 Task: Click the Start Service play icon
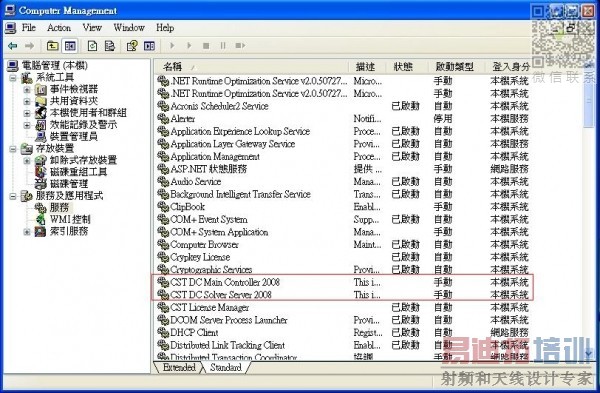(172, 46)
